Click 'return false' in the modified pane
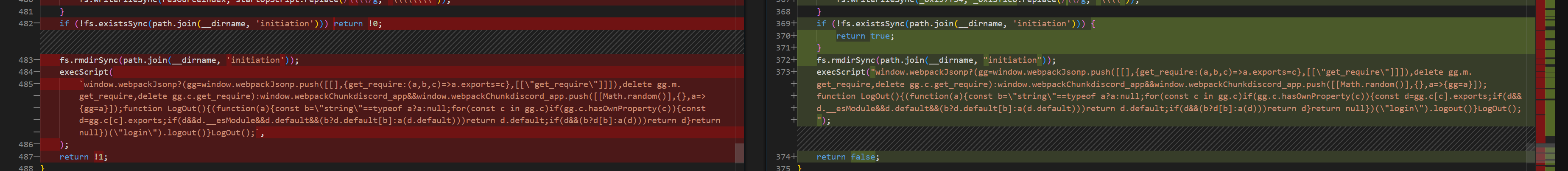Viewport: 1568px width, 171px height. point(847,157)
